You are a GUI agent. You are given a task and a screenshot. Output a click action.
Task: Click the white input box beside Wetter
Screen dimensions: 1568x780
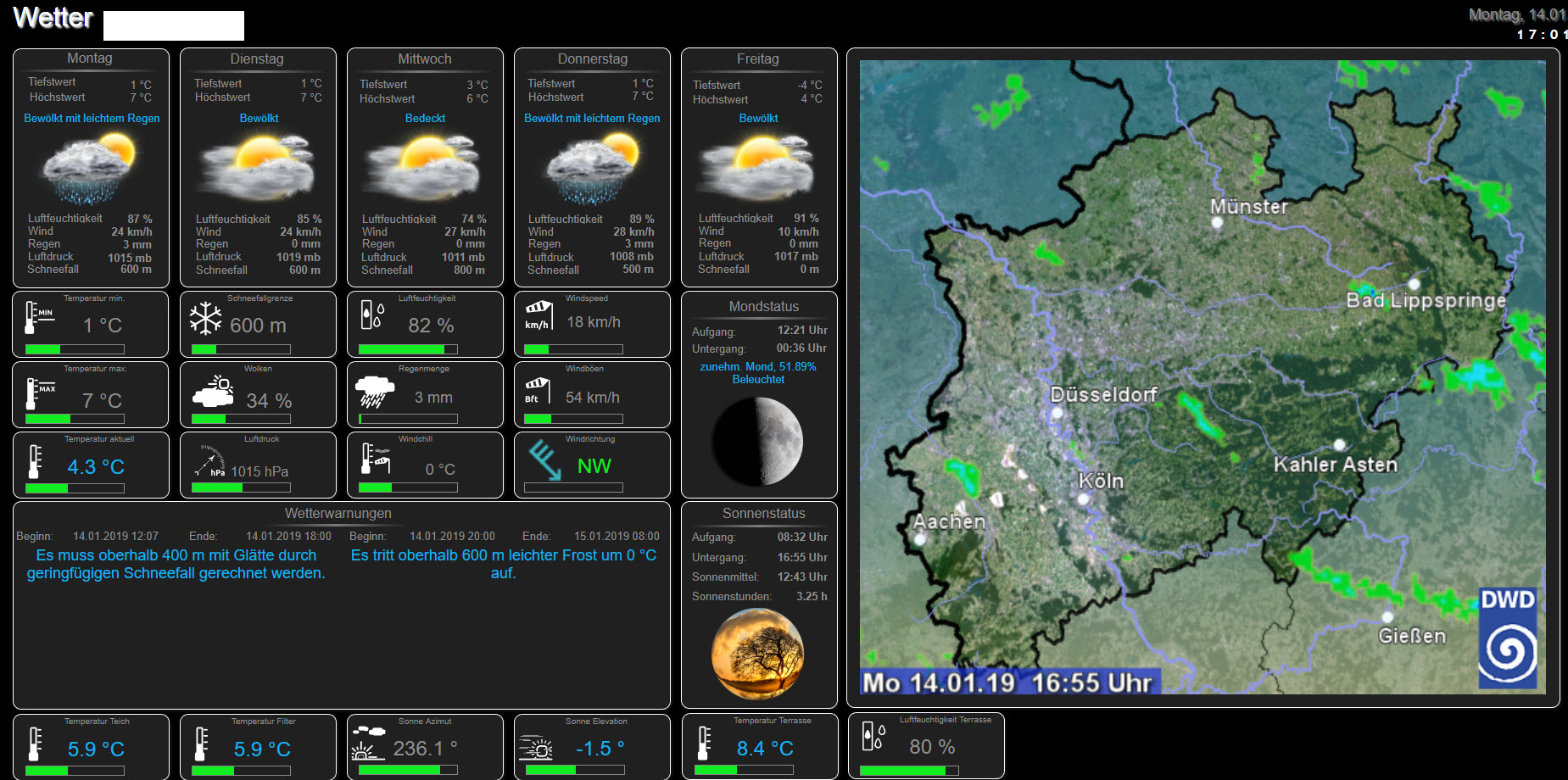(x=174, y=25)
